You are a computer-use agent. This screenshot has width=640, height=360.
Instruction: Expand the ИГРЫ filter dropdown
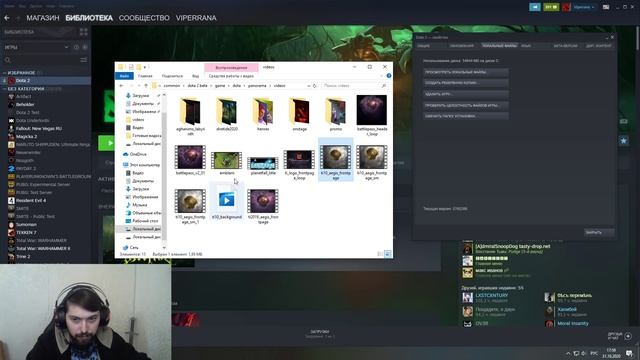pyautogui.click(x=66, y=47)
